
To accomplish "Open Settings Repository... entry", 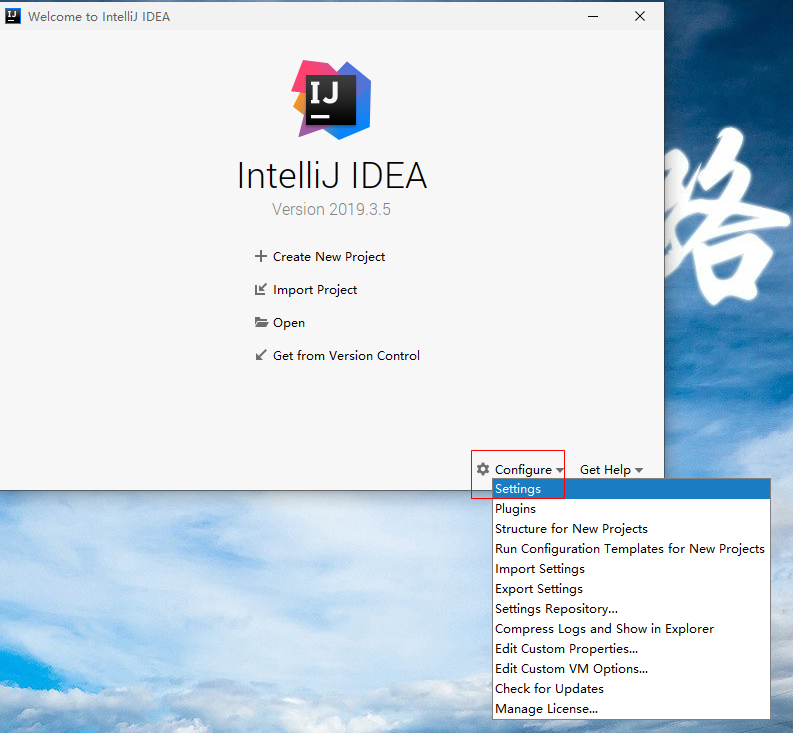I will coord(631,609).
